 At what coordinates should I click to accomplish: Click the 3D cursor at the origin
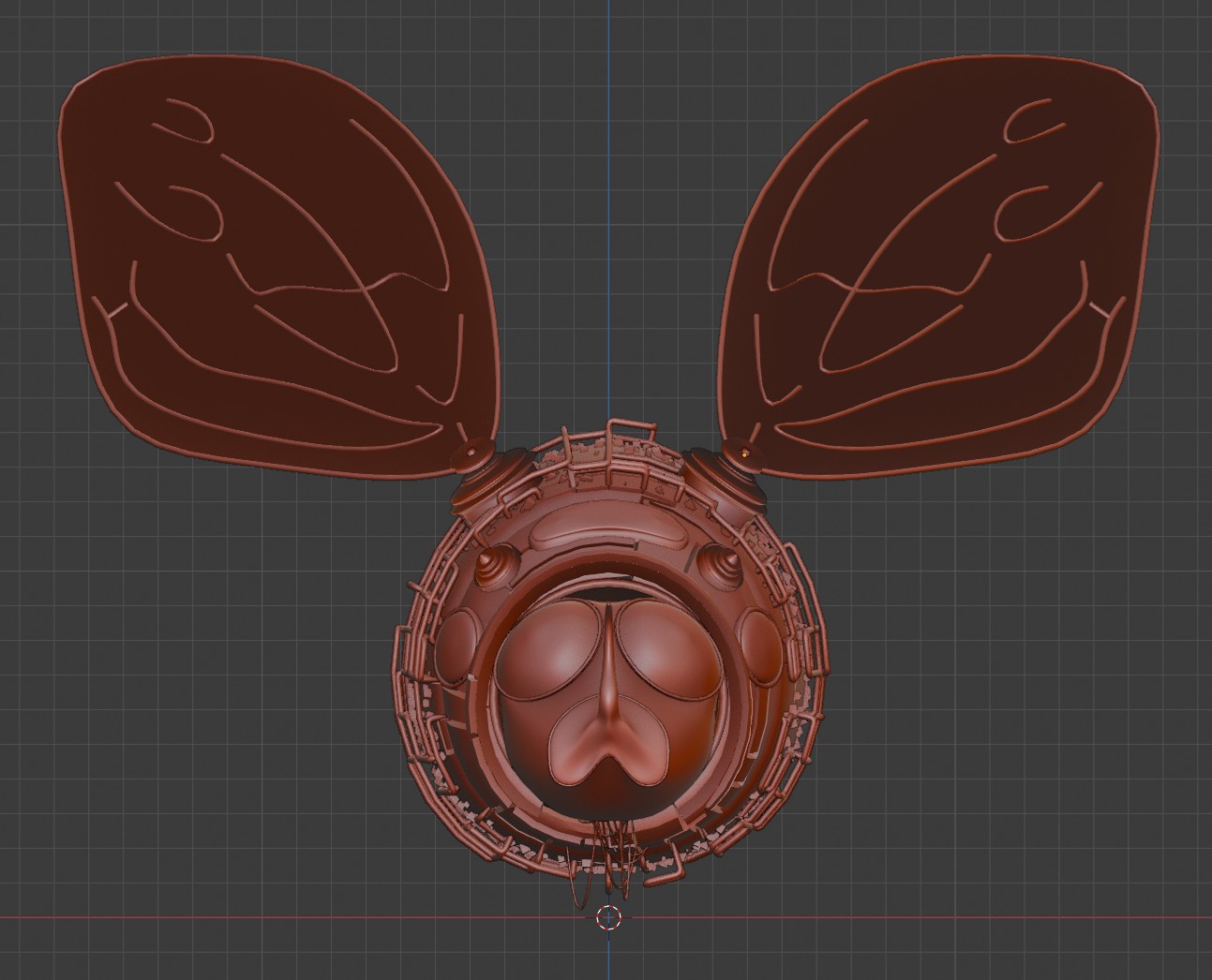(608, 918)
